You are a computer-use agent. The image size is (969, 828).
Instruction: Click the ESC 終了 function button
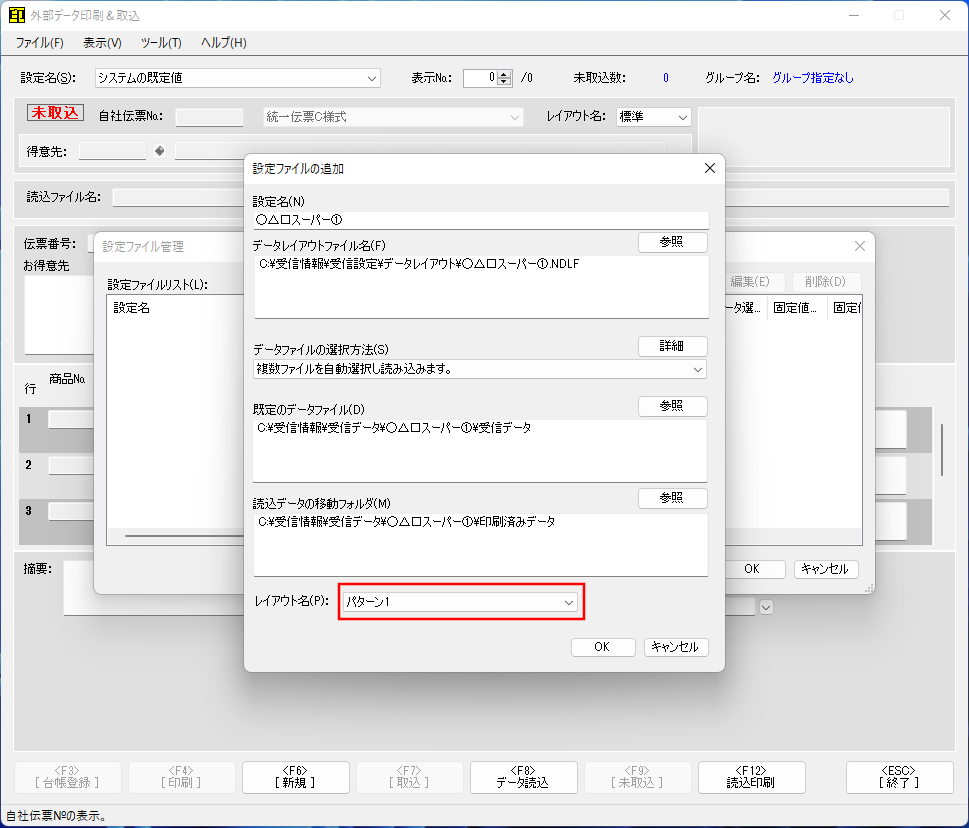(x=899, y=777)
